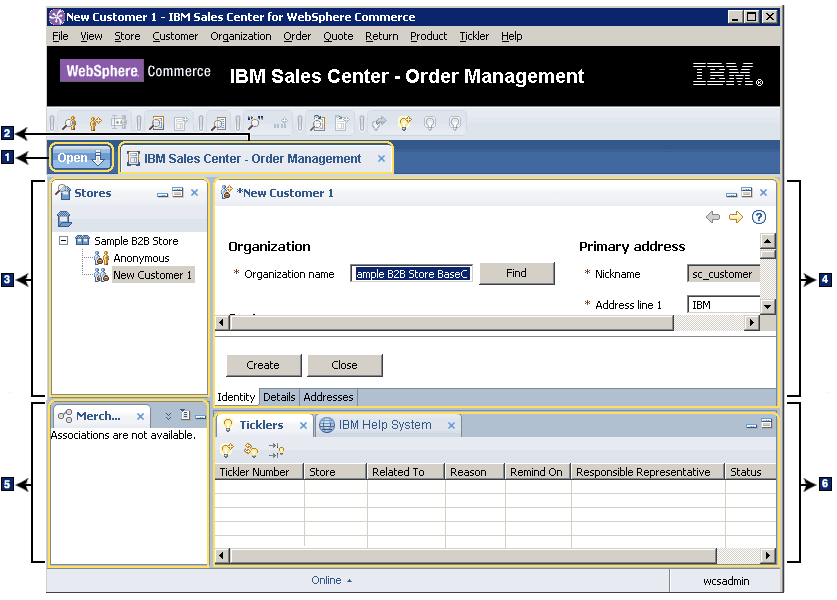837x600 pixels.
Task: Click the editor horizontal scrollbar right arrow
Action: pos(752,322)
